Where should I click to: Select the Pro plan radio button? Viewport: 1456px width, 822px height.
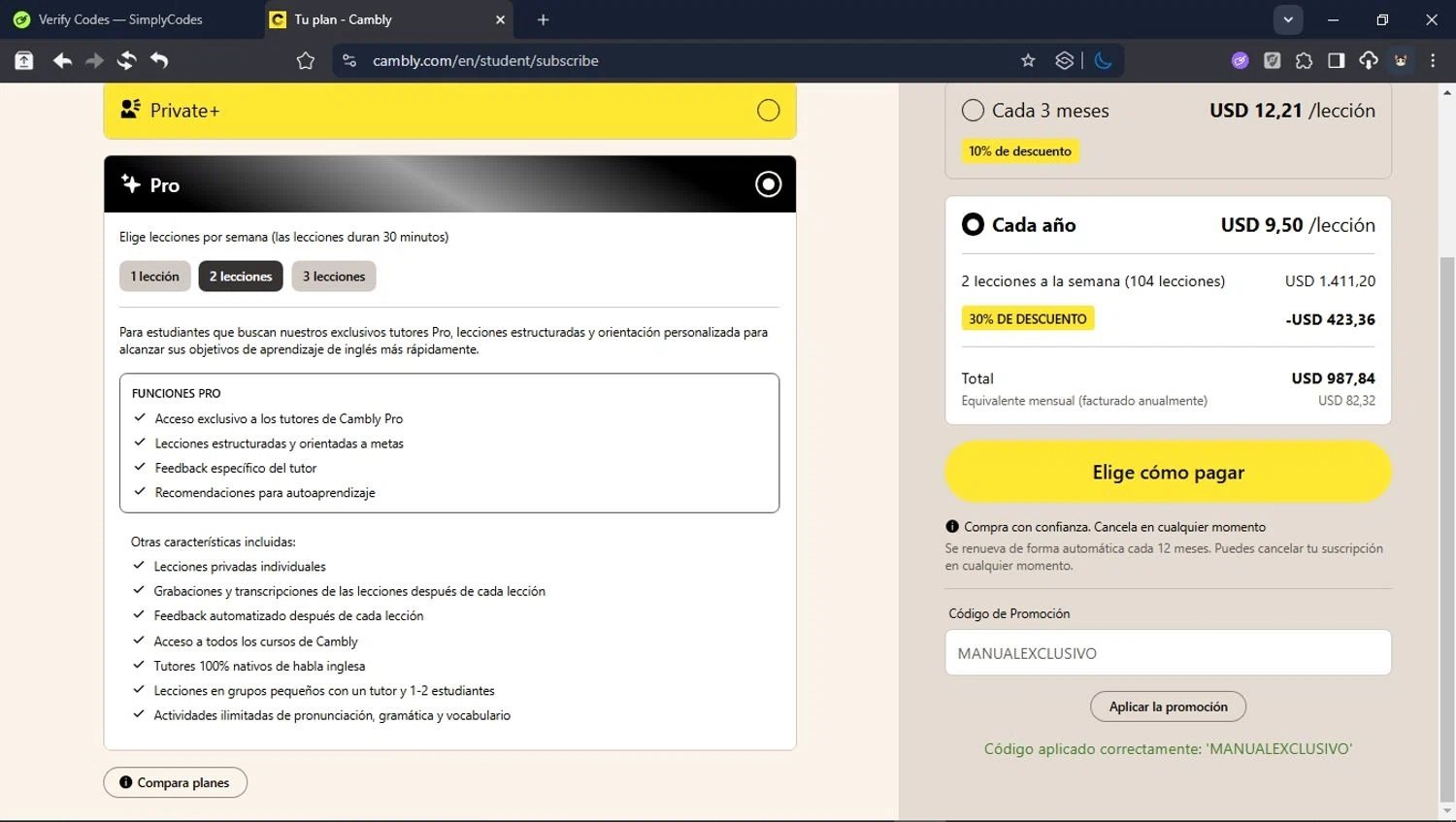[768, 184]
